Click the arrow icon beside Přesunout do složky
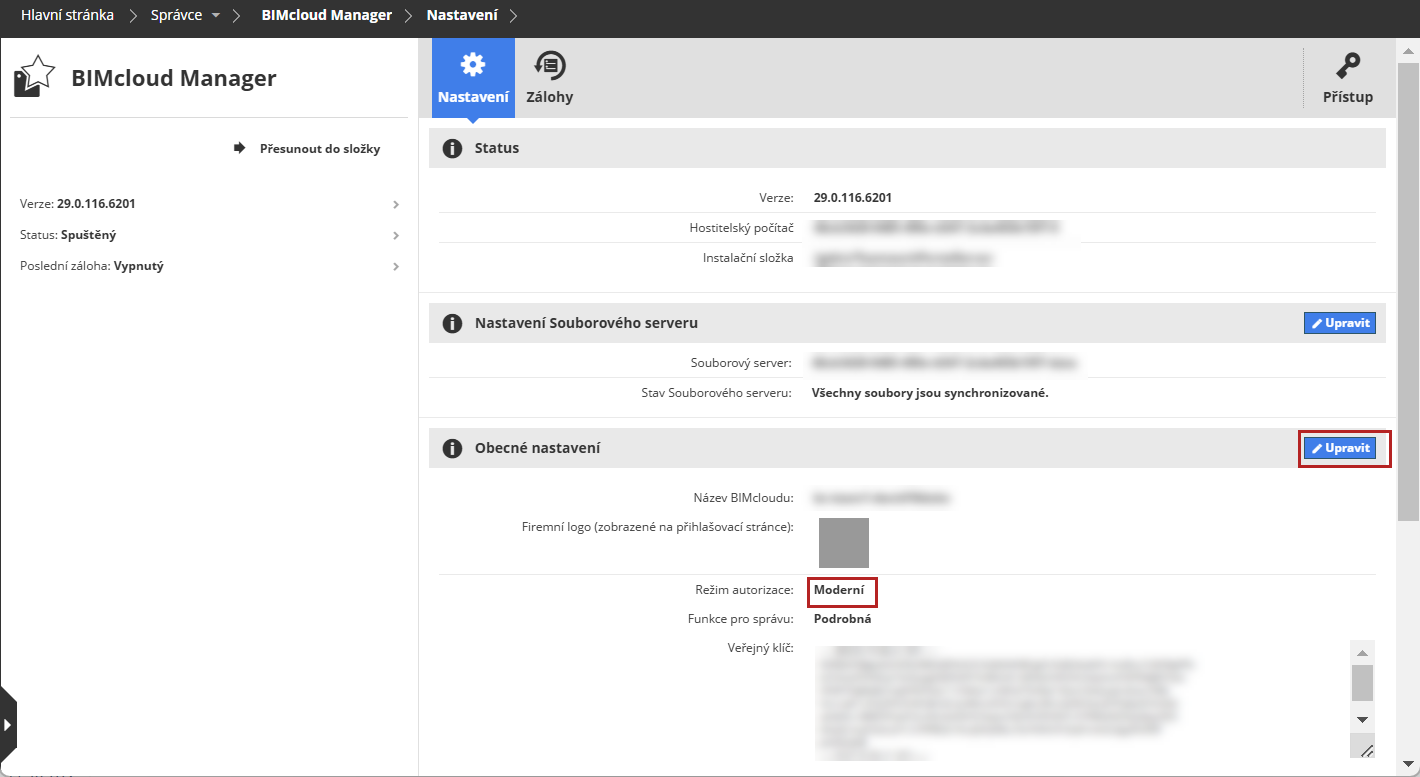The image size is (1420, 777). (239, 148)
